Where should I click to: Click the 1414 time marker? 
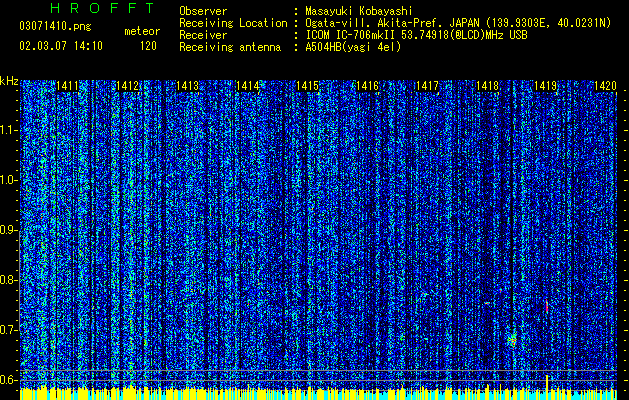(x=247, y=86)
